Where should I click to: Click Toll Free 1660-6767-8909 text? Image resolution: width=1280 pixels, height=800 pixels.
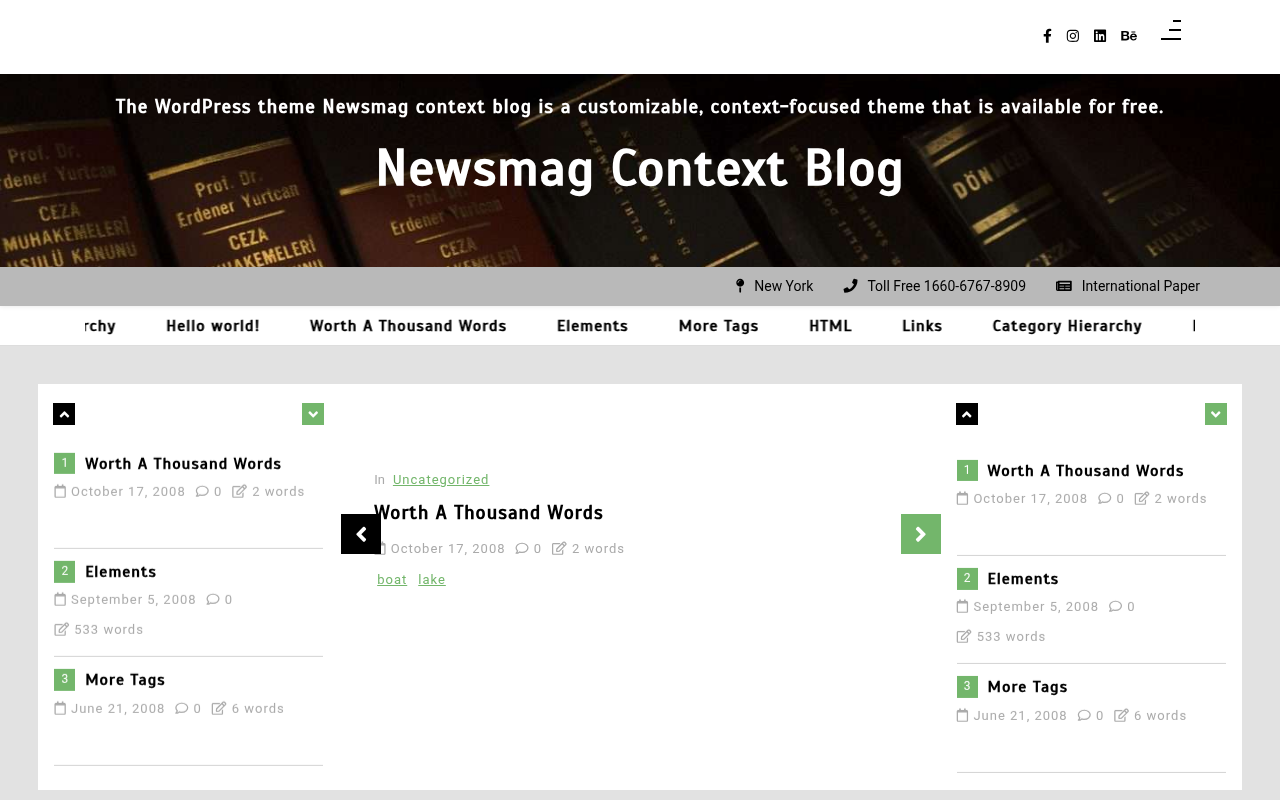947,286
